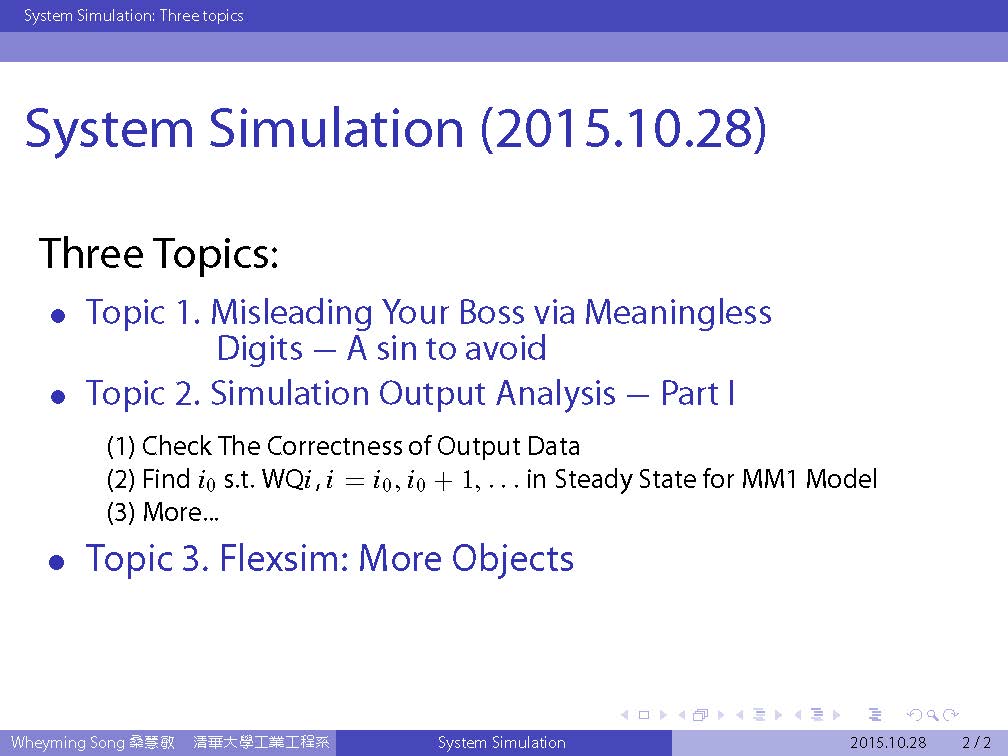Click the previous slide arrow in navigation bar
The image size is (1008, 756).
tap(625, 715)
